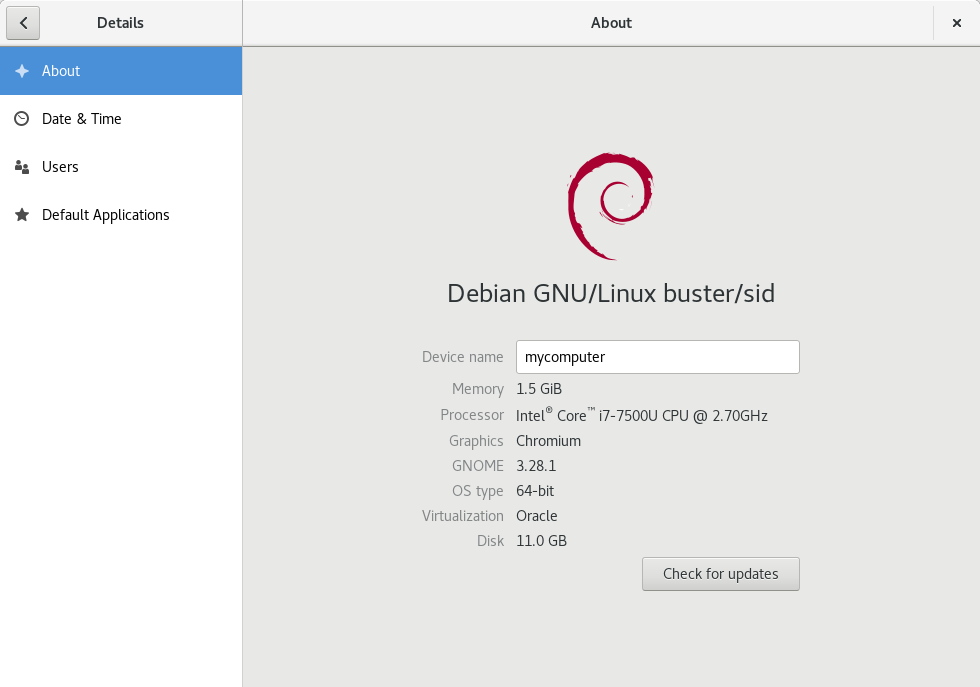Click the Debian GNU/Linux buster/sid heading
980x687 pixels.
point(611,293)
